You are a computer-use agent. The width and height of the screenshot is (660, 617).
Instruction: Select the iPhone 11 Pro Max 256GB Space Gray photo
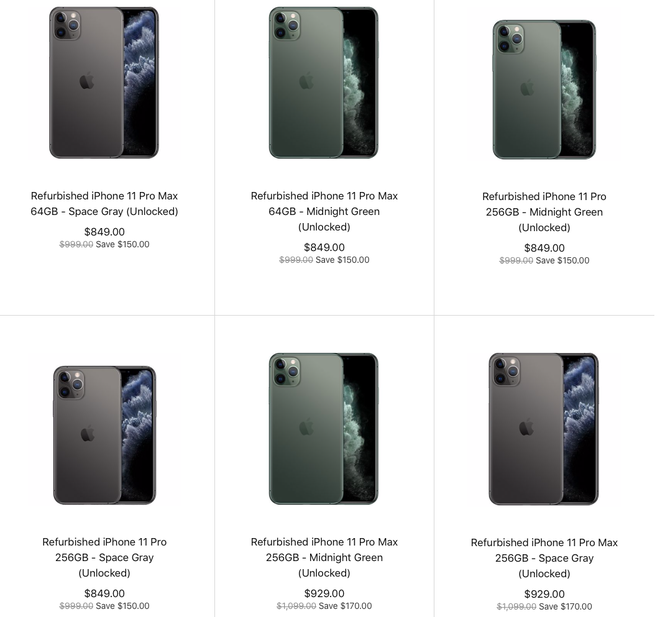point(544,429)
